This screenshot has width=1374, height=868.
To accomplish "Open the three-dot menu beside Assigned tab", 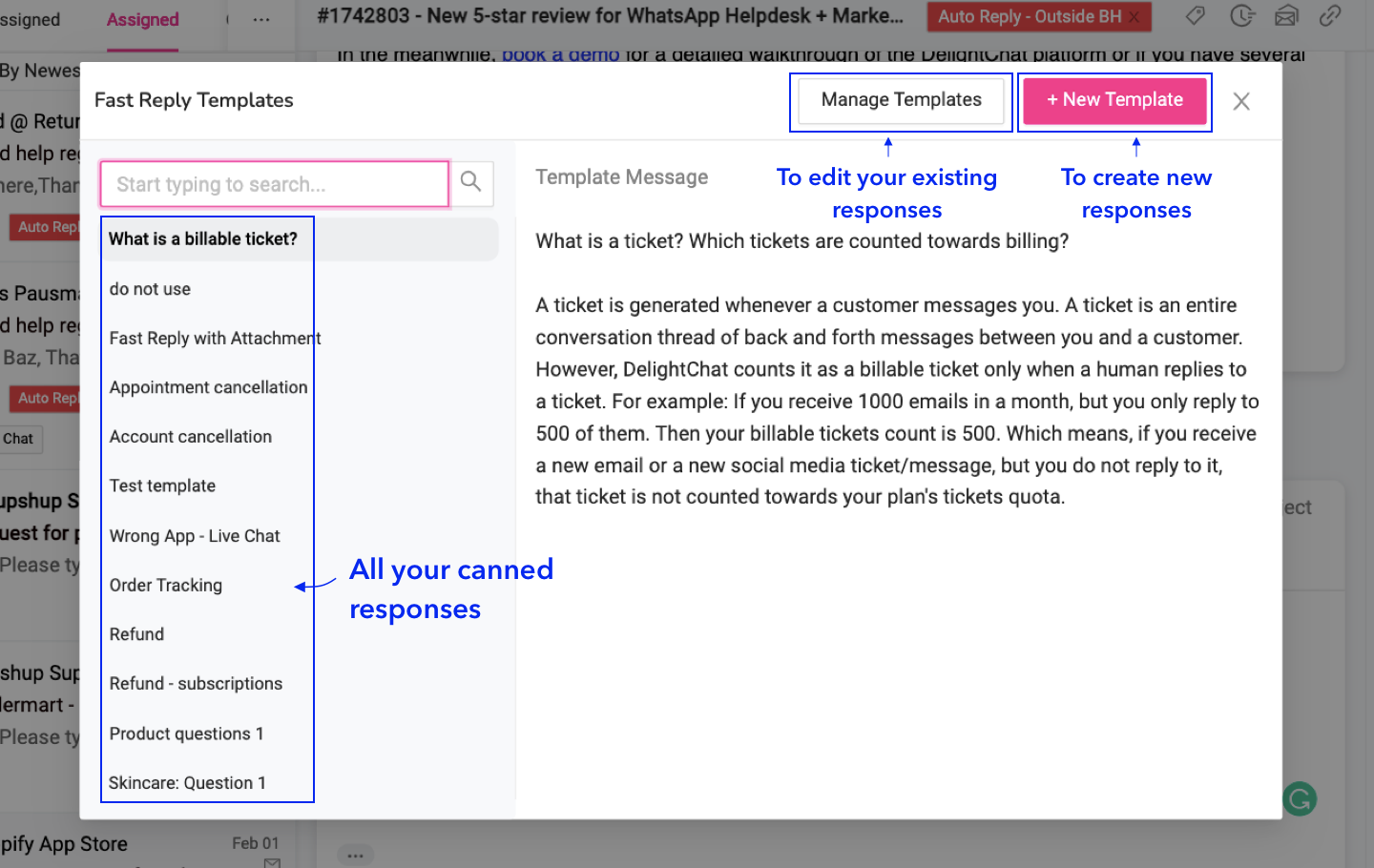I will pyautogui.click(x=260, y=20).
